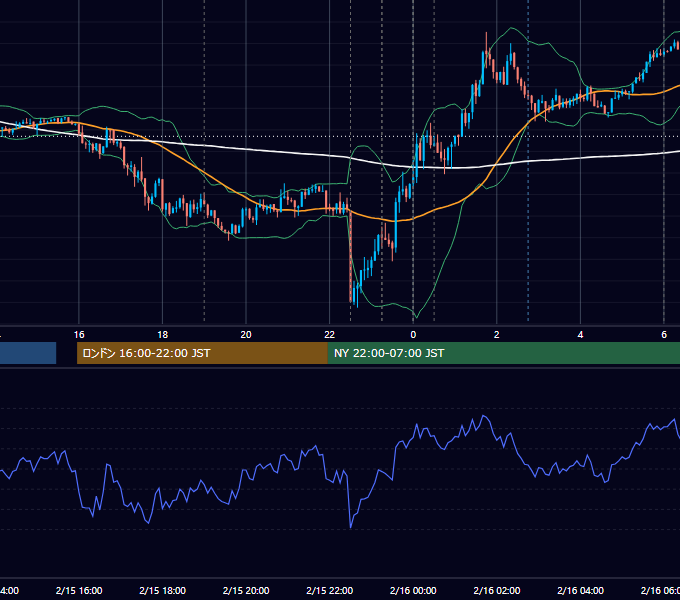
Task: Click the 2/15 20:00 date label
Action: tap(246, 590)
